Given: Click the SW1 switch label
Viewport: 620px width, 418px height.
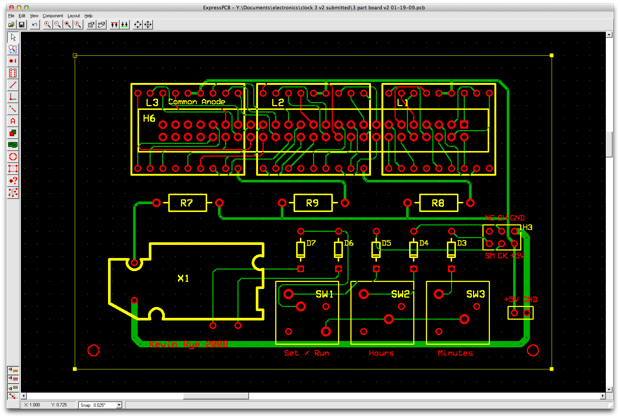Looking at the screenshot, I should click(x=324, y=294).
